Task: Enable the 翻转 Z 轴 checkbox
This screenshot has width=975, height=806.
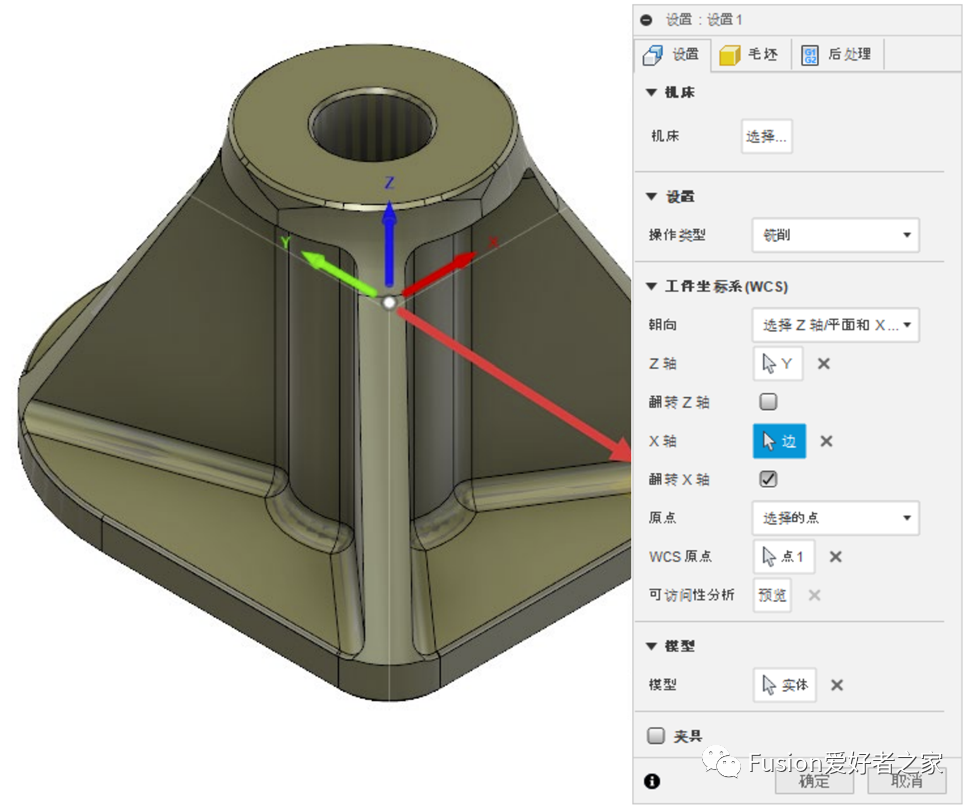Action: coord(768,402)
